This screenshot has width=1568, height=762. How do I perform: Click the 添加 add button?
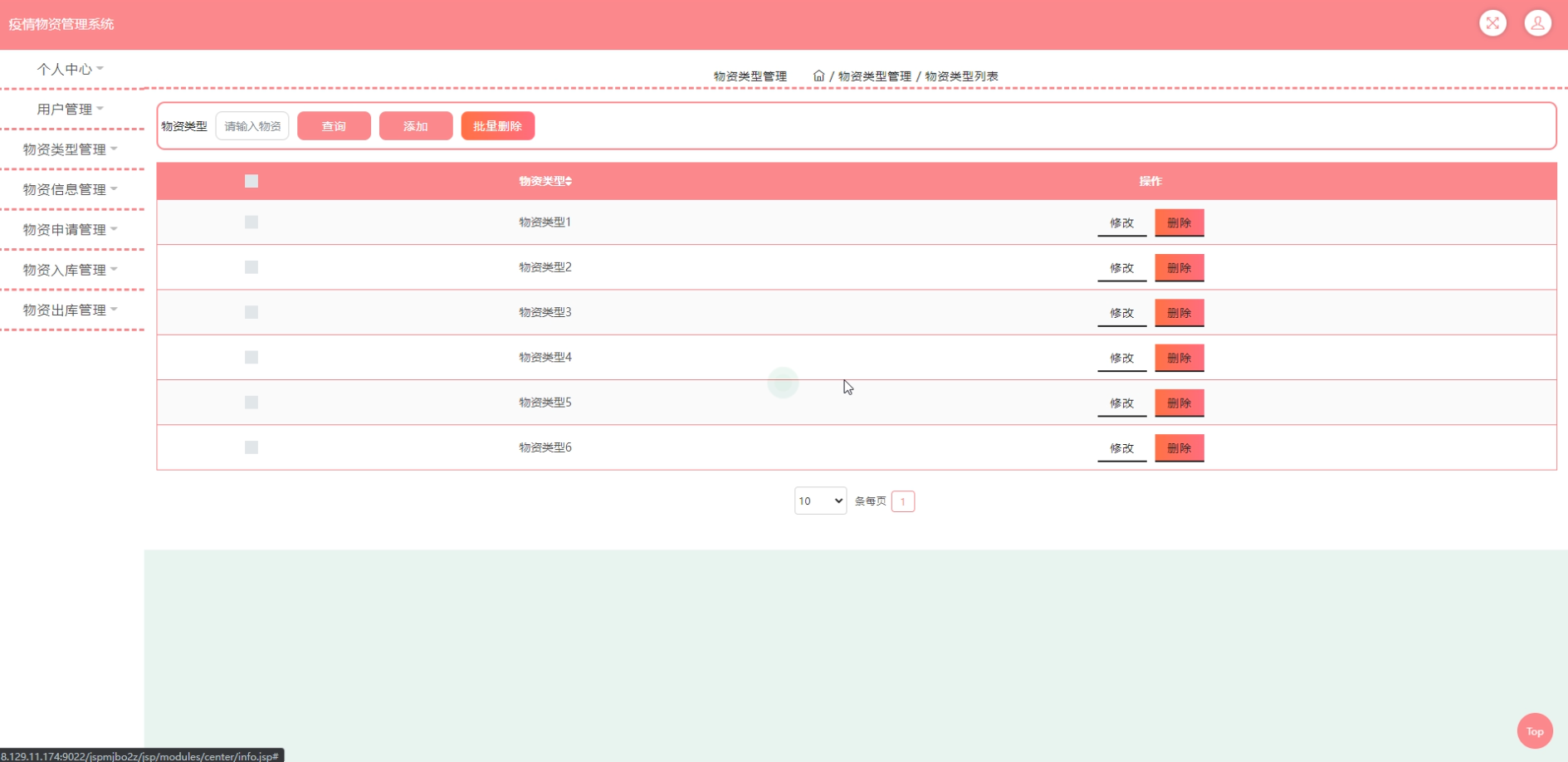pos(416,126)
